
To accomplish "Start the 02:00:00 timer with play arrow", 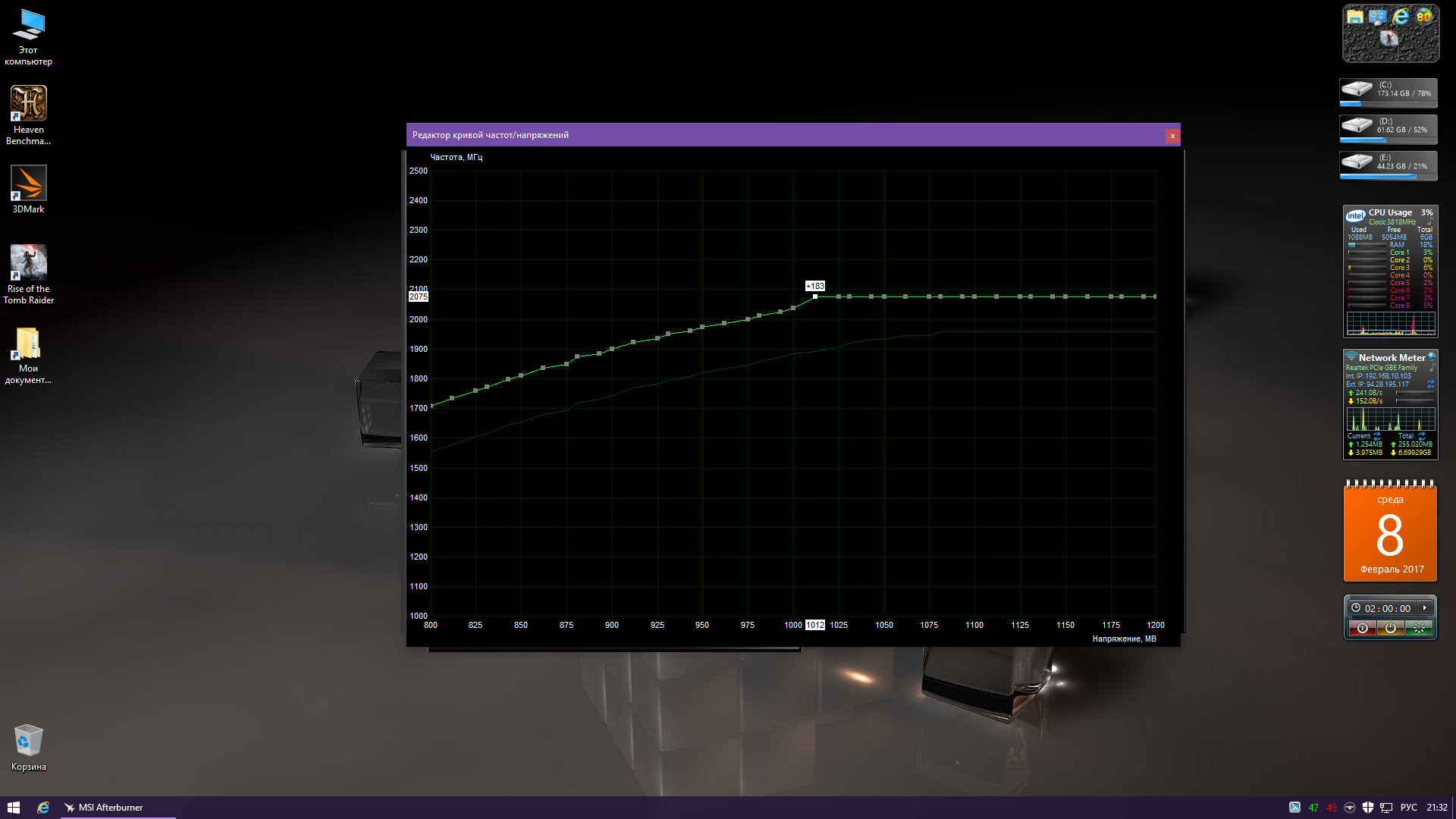I will tap(1425, 608).
